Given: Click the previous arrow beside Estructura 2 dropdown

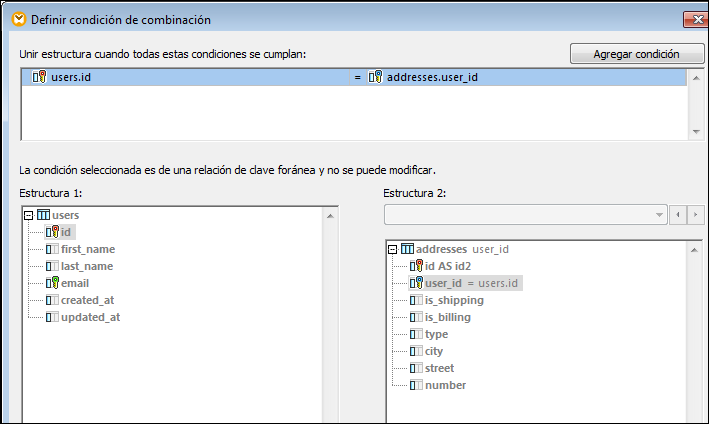Looking at the screenshot, I should point(678,215).
